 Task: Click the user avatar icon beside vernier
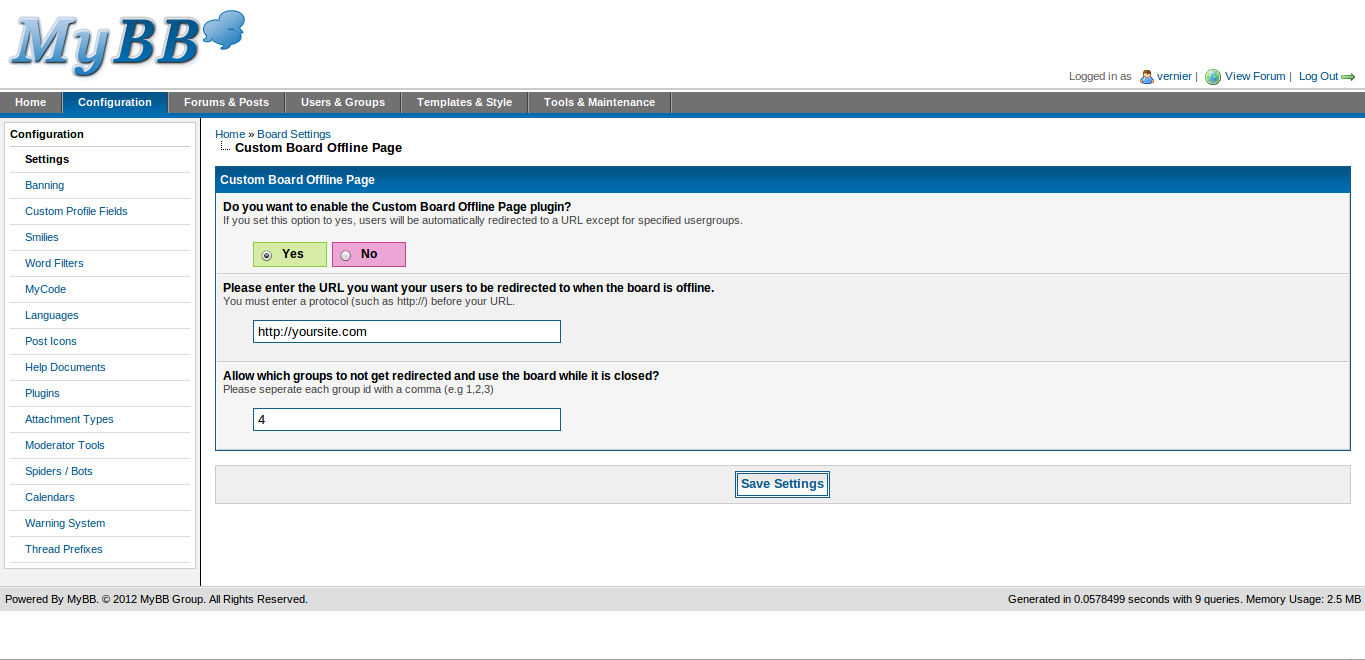pos(1147,77)
